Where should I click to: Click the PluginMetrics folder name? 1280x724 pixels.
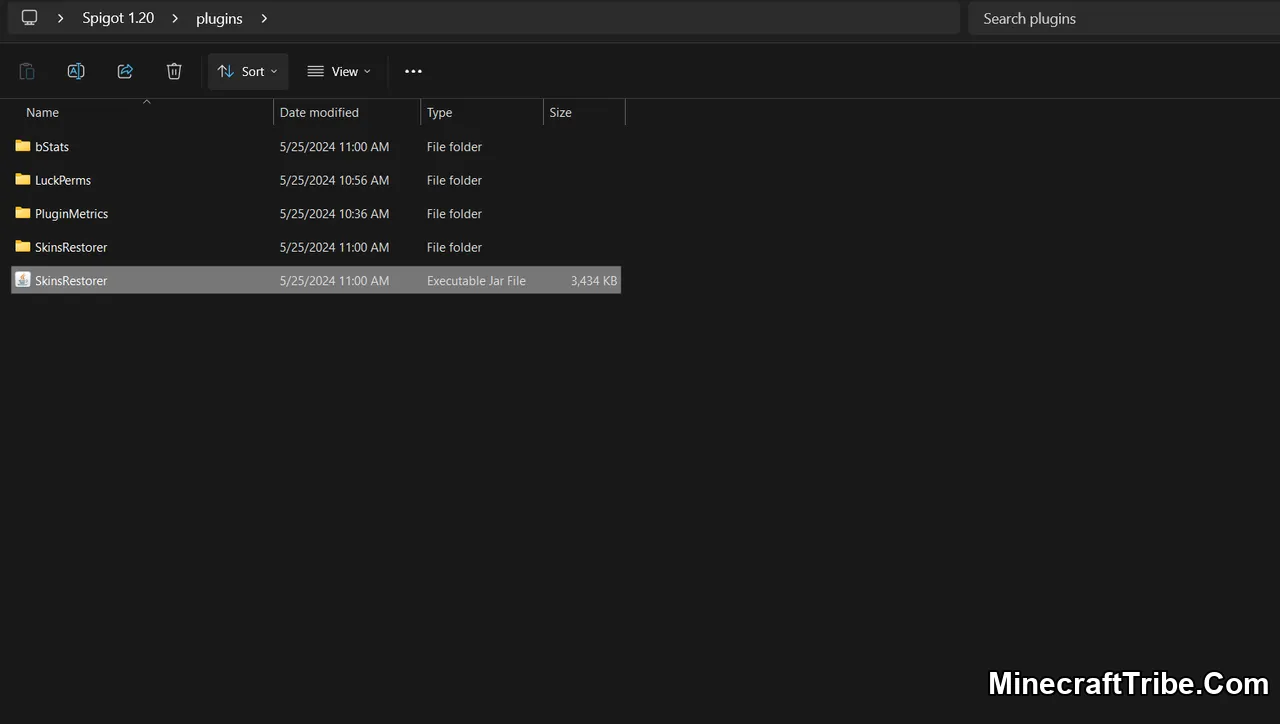pyautogui.click(x=71, y=214)
